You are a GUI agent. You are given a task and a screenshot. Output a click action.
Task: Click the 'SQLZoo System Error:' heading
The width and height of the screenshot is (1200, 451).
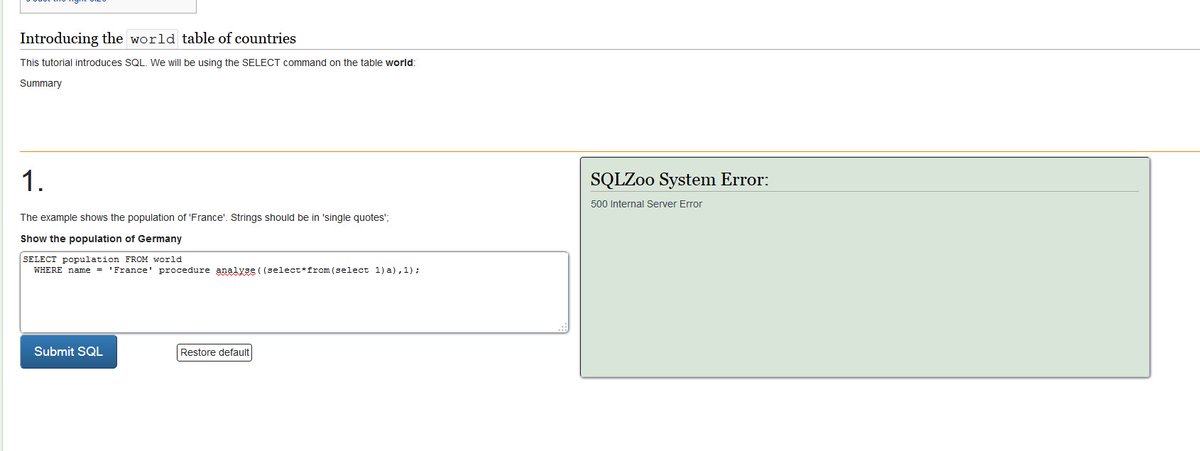679,180
